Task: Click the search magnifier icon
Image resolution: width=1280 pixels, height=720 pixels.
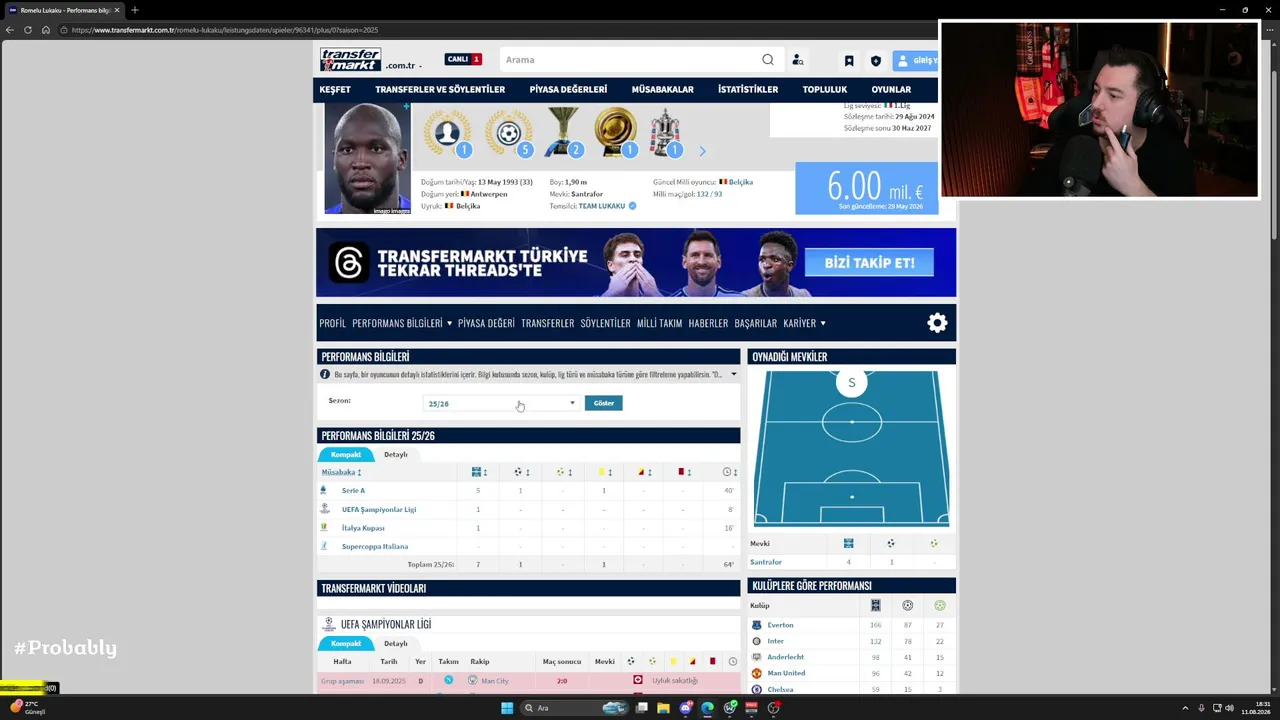Action: (x=768, y=60)
